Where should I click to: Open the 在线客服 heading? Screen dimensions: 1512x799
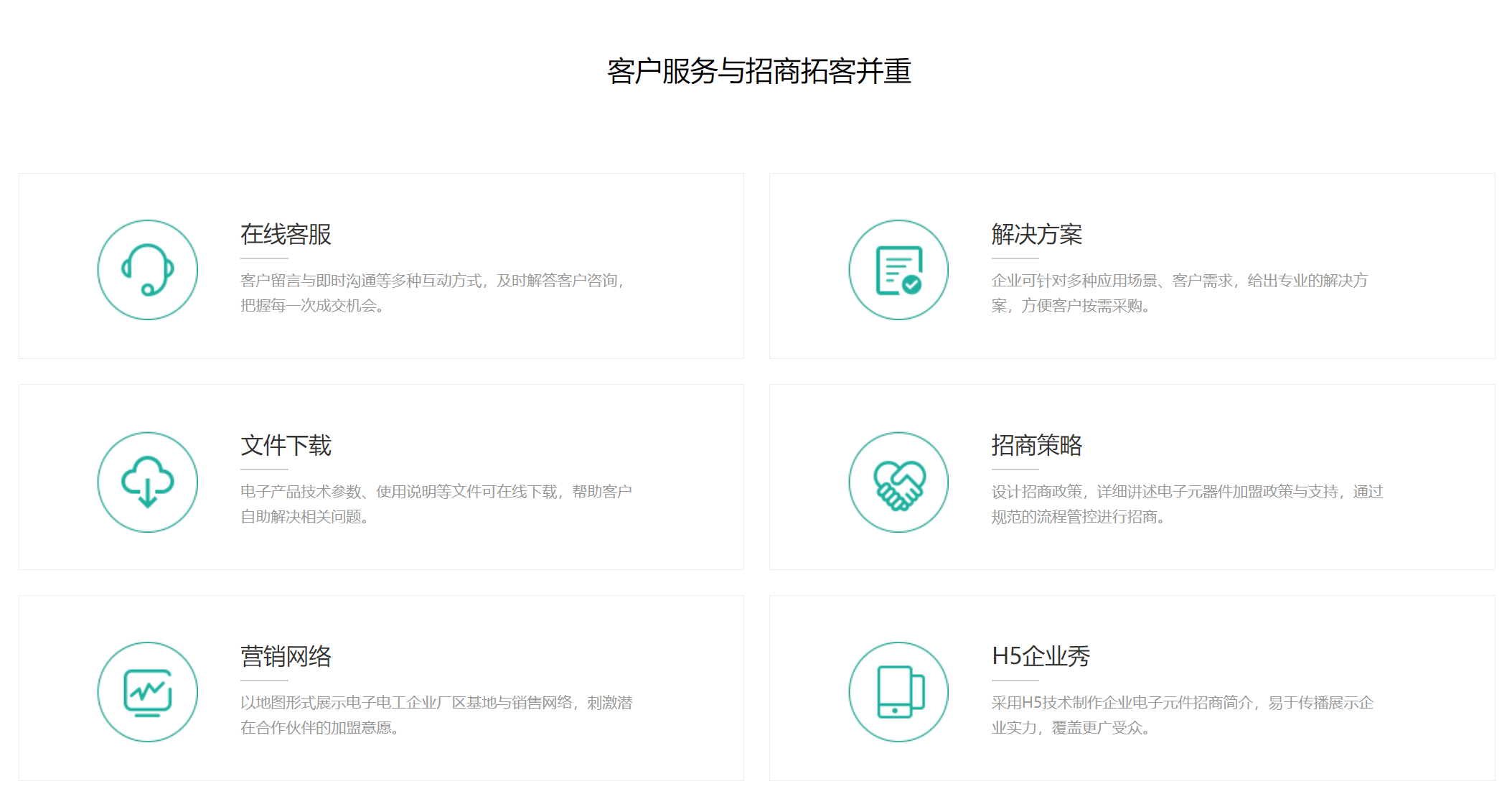(286, 234)
